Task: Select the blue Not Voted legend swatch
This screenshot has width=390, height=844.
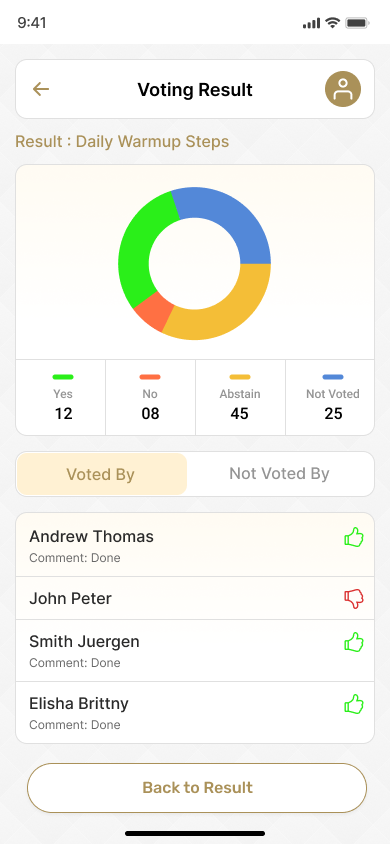Action: tap(333, 377)
